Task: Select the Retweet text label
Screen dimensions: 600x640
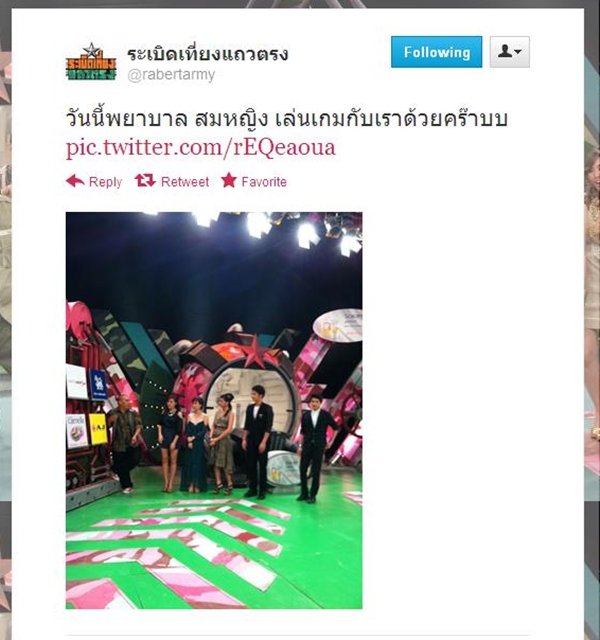Action: point(185,182)
